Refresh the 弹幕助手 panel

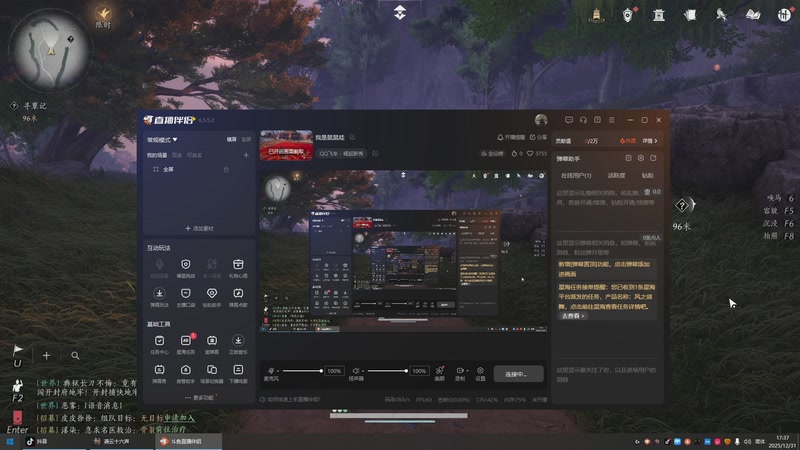pos(653,158)
